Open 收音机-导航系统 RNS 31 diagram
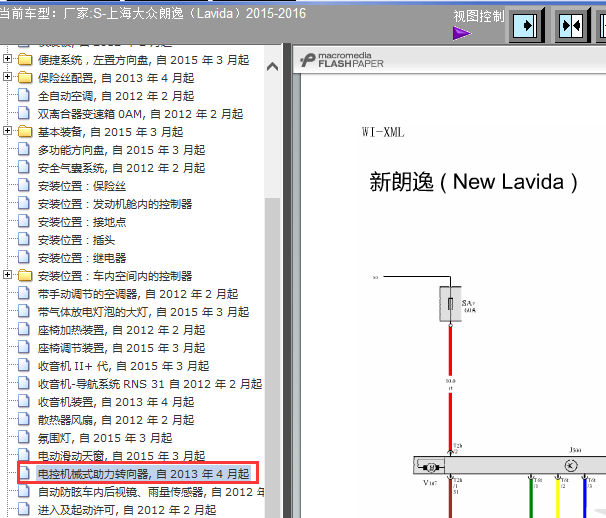Screen dimensions: 606x518 150,384
